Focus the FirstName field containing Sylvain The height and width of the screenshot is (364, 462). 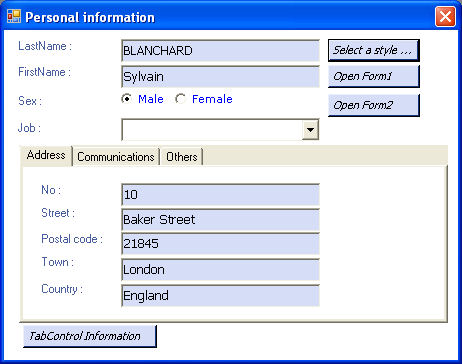pos(220,77)
